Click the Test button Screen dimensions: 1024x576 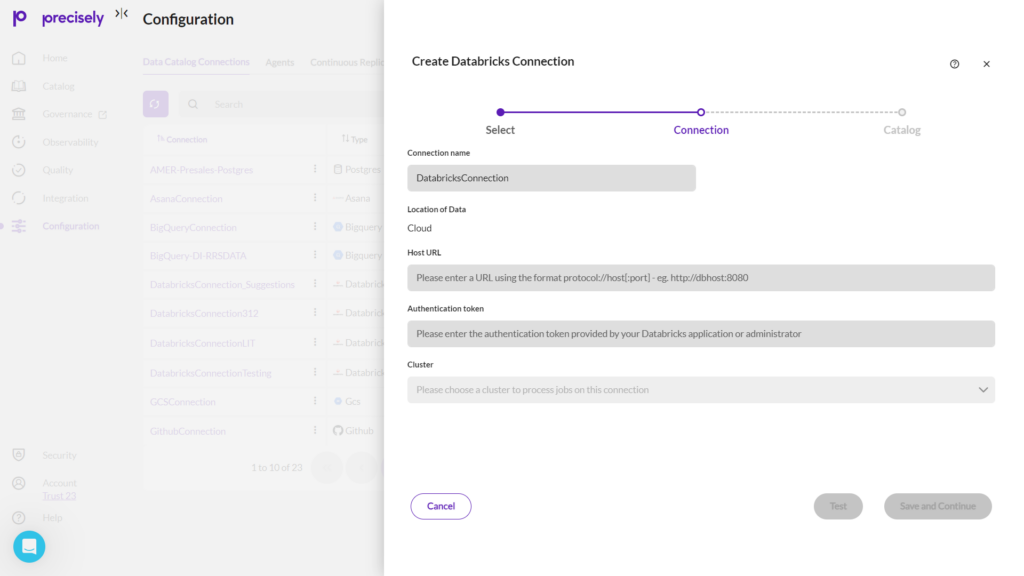tap(838, 506)
